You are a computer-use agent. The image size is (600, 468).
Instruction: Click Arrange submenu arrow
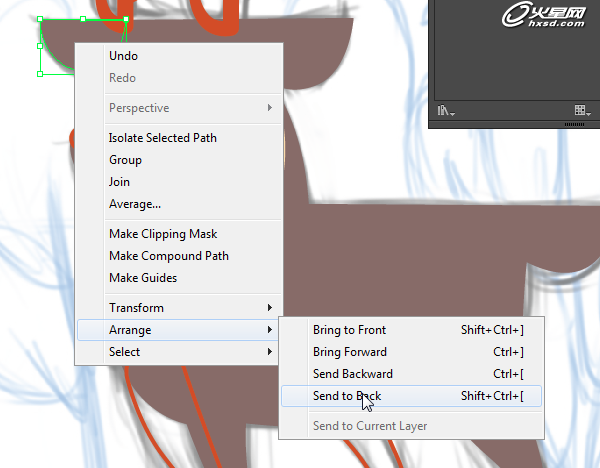pos(270,330)
